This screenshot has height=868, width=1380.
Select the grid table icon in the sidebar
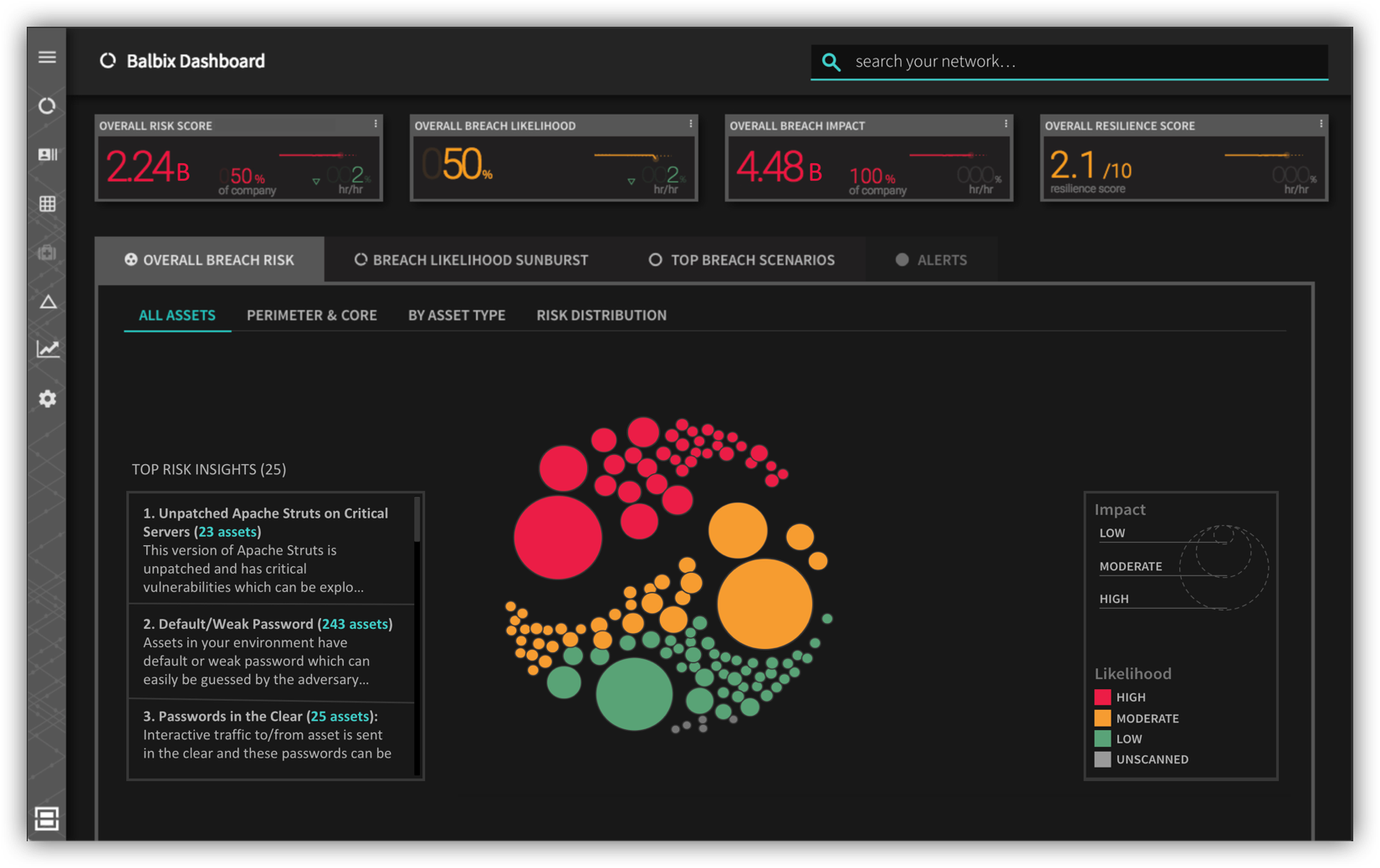tap(48, 203)
